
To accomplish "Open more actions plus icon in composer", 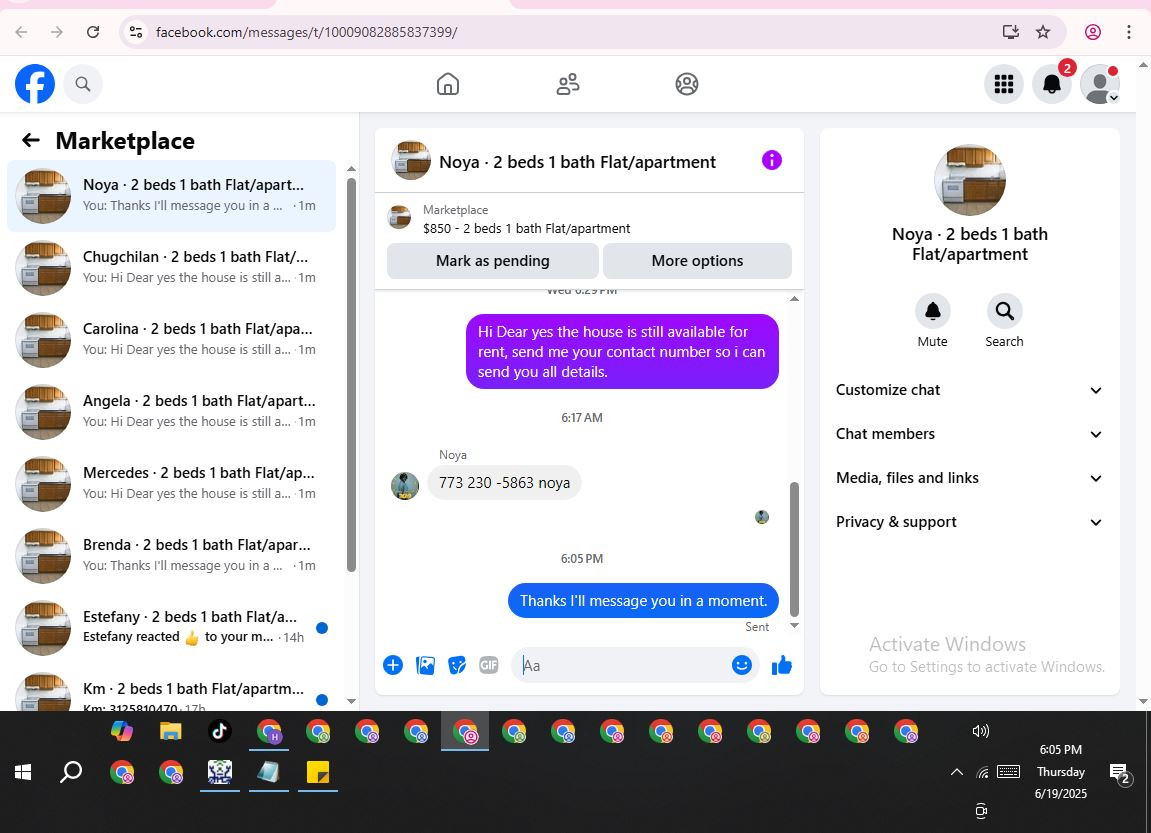I will pos(393,665).
